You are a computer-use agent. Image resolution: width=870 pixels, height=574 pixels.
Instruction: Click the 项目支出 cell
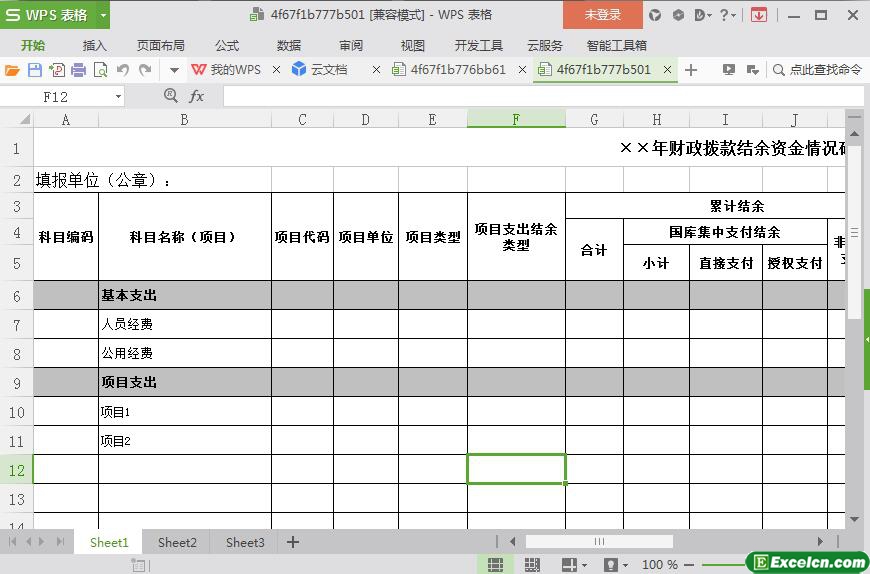coord(185,382)
